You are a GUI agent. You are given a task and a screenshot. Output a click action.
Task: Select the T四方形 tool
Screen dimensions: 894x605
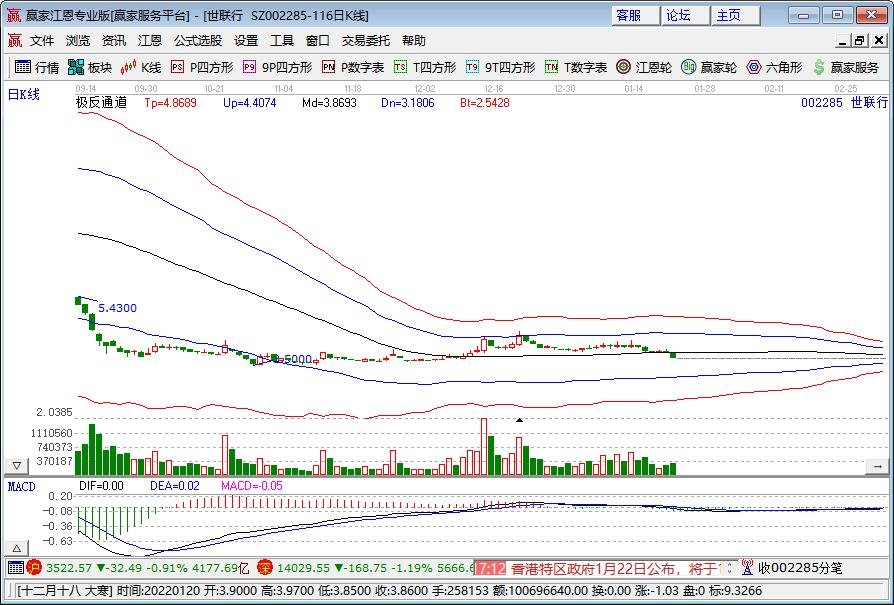(x=425, y=67)
